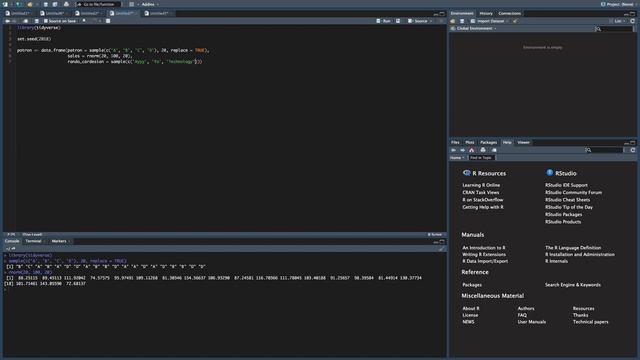Switch to the Connections tab
This screenshot has height=360, width=640.
coord(509,13)
